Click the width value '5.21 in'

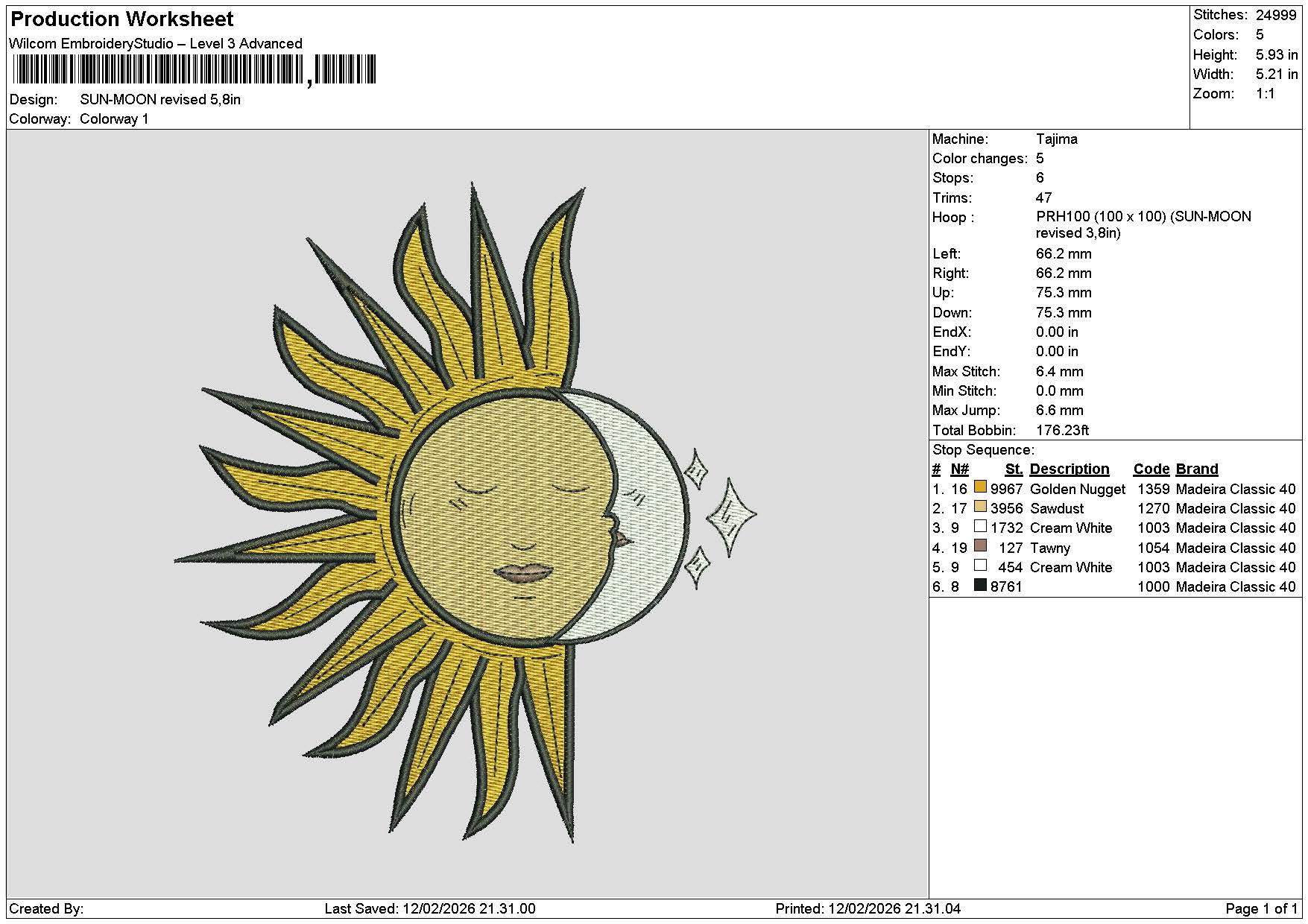pyautogui.click(x=1277, y=74)
